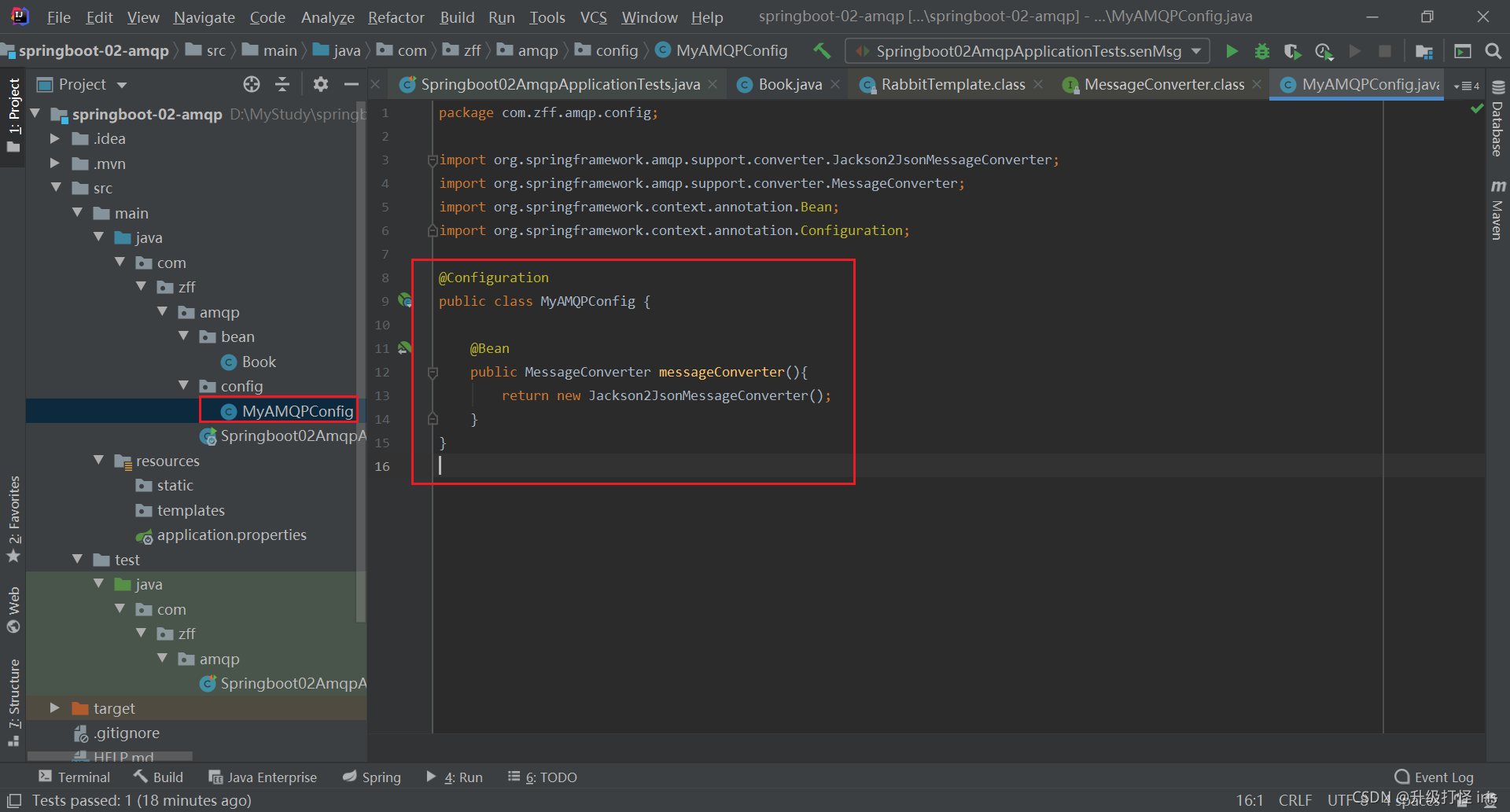Open the Navigate menu
1510x812 pixels.
point(204,17)
